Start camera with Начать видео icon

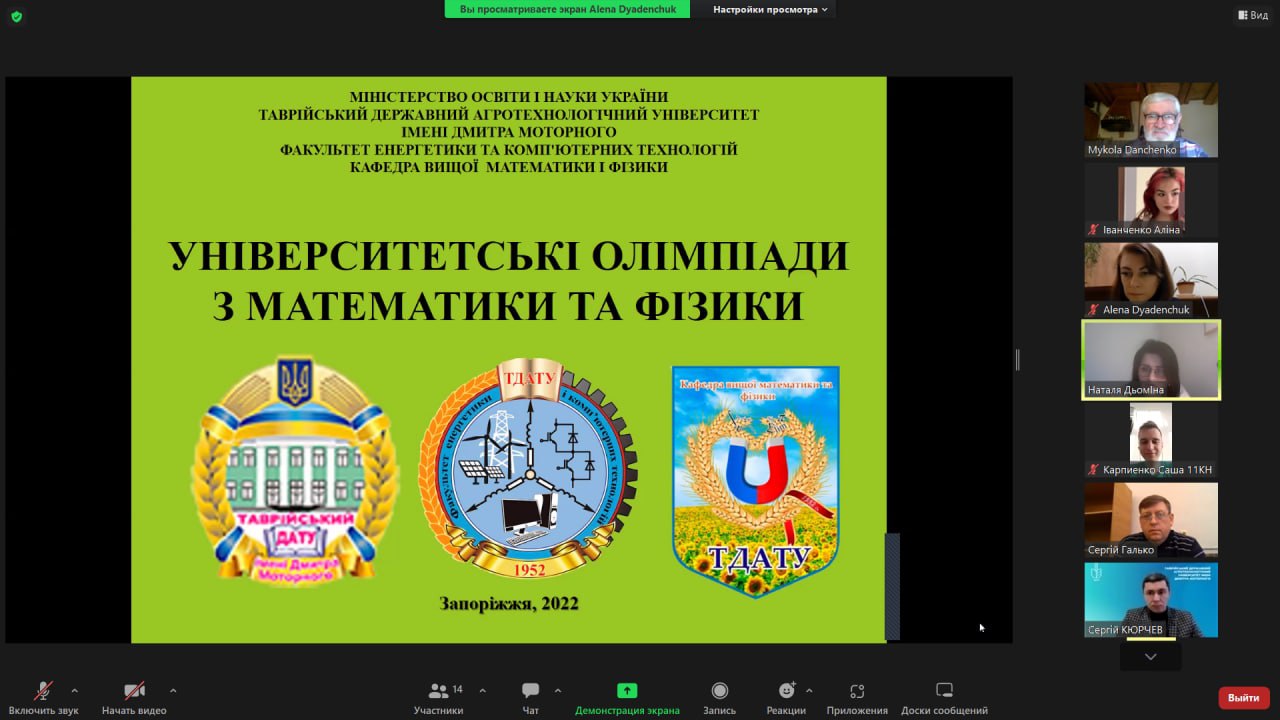[x=134, y=691]
